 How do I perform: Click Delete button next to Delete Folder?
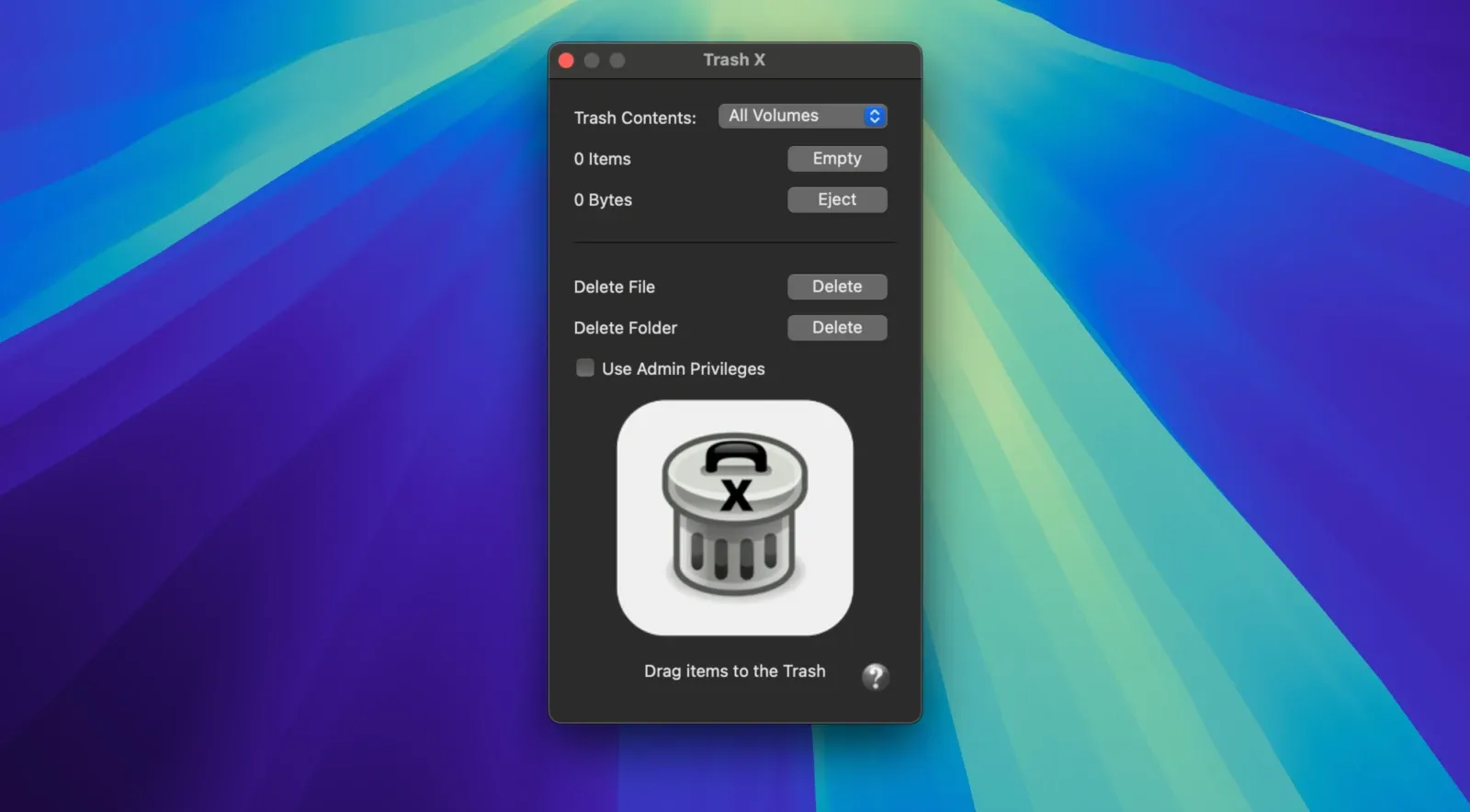[836, 328]
